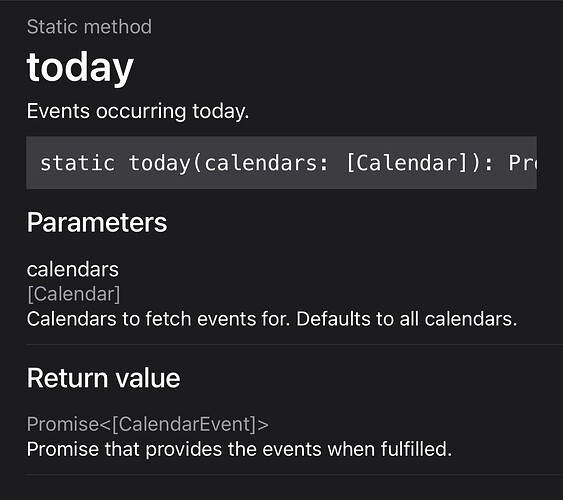Click the "static" keyword in code block
Viewport: 563px width, 500px height.
pyautogui.click(x=78, y=163)
